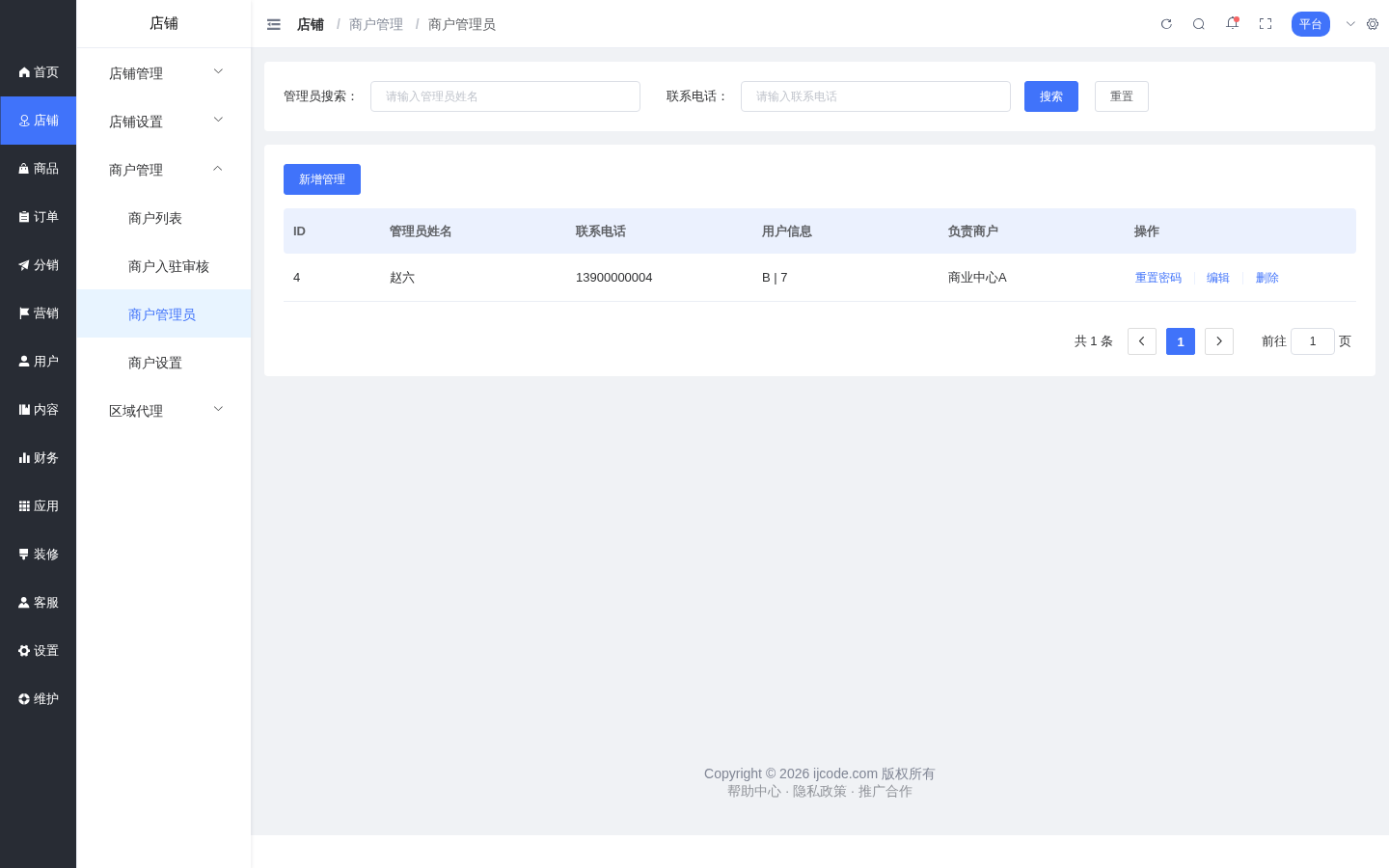Open the 财务 section
The height and width of the screenshot is (868, 1389).
[x=39, y=458]
